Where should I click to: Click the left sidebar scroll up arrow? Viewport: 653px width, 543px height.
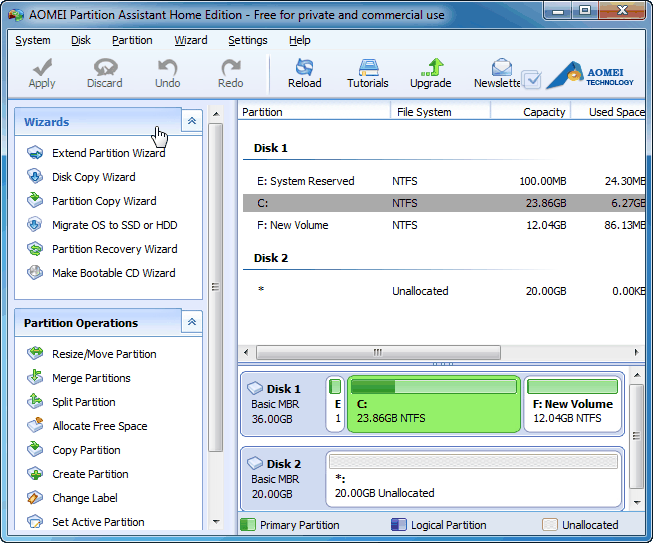point(216,114)
